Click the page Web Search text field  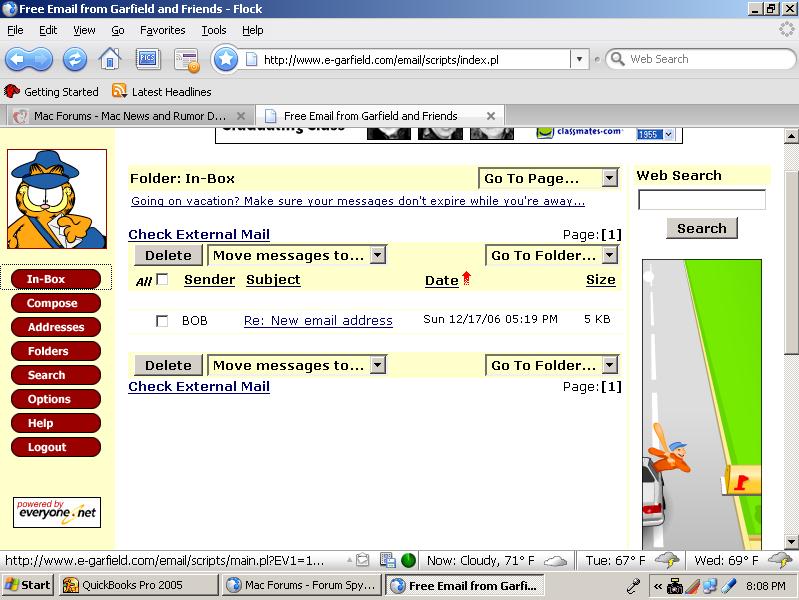[702, 199]
